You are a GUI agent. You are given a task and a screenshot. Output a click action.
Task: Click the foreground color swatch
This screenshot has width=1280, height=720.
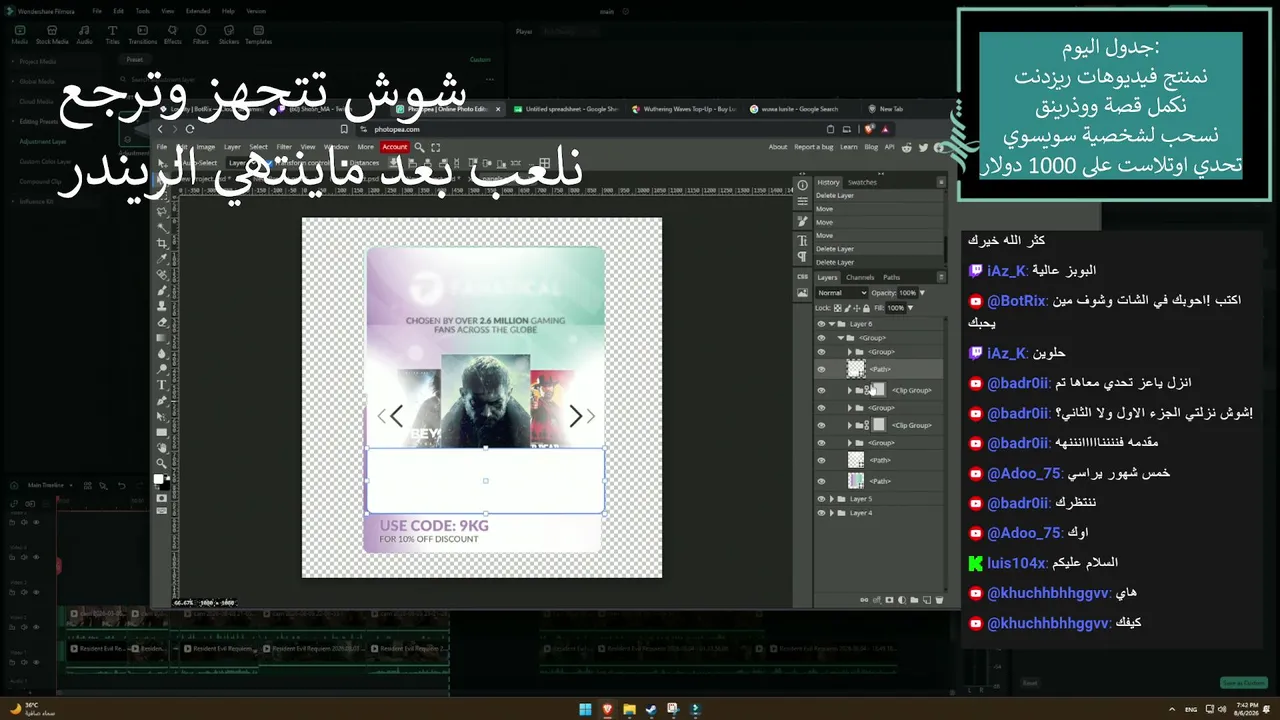(158, 480)
